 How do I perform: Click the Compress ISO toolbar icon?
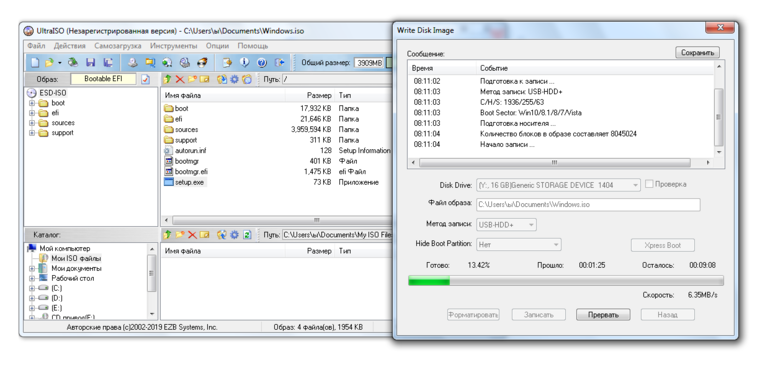tap(150, 63)
